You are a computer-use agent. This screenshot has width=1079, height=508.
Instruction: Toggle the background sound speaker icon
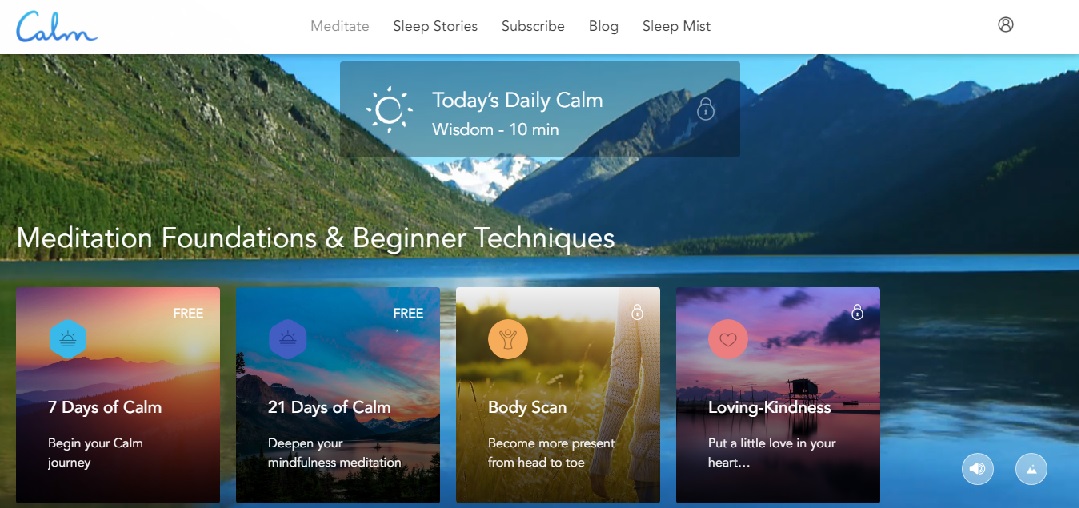point(977,469)
